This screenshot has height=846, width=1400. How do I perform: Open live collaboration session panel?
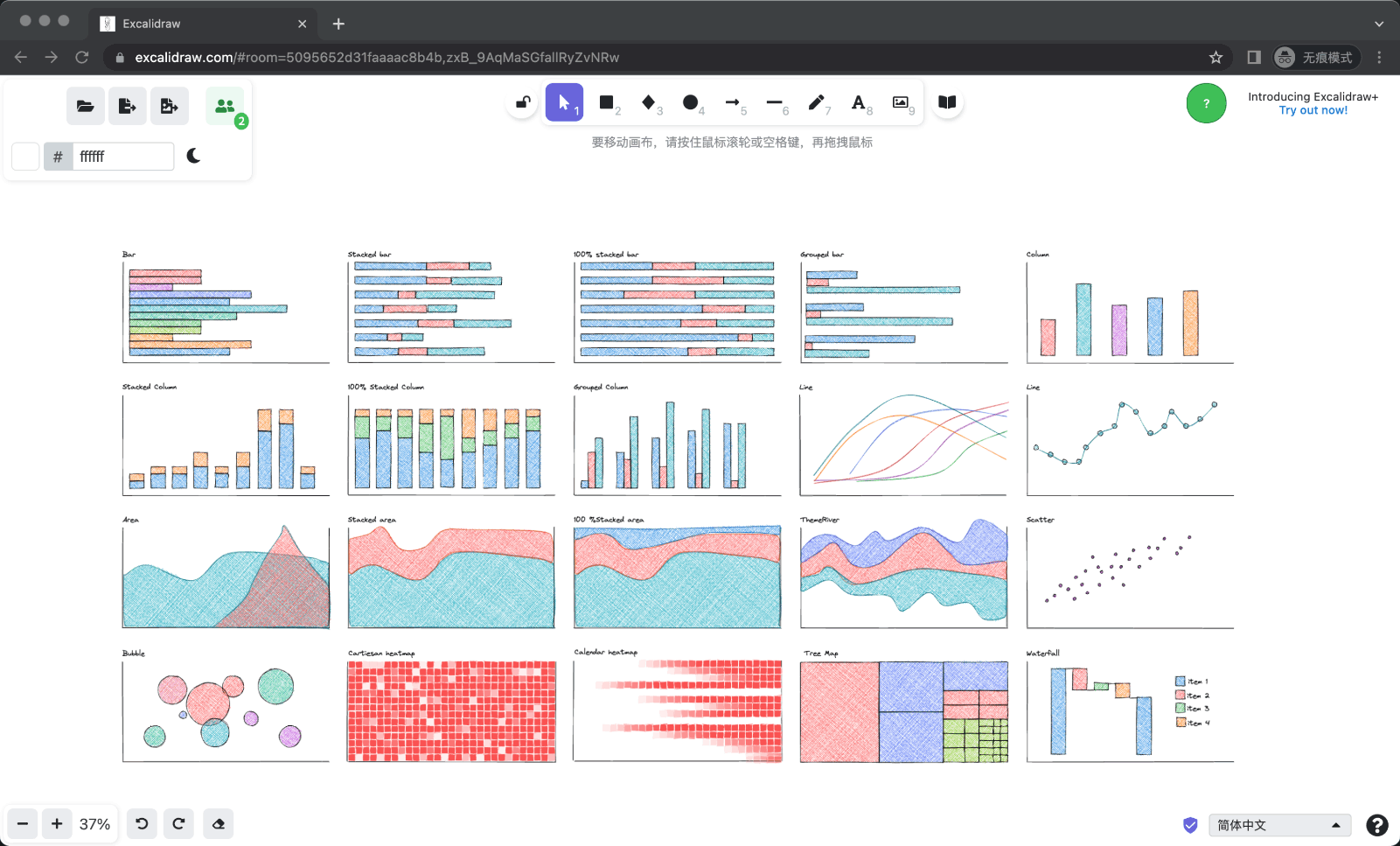(225, 106)
